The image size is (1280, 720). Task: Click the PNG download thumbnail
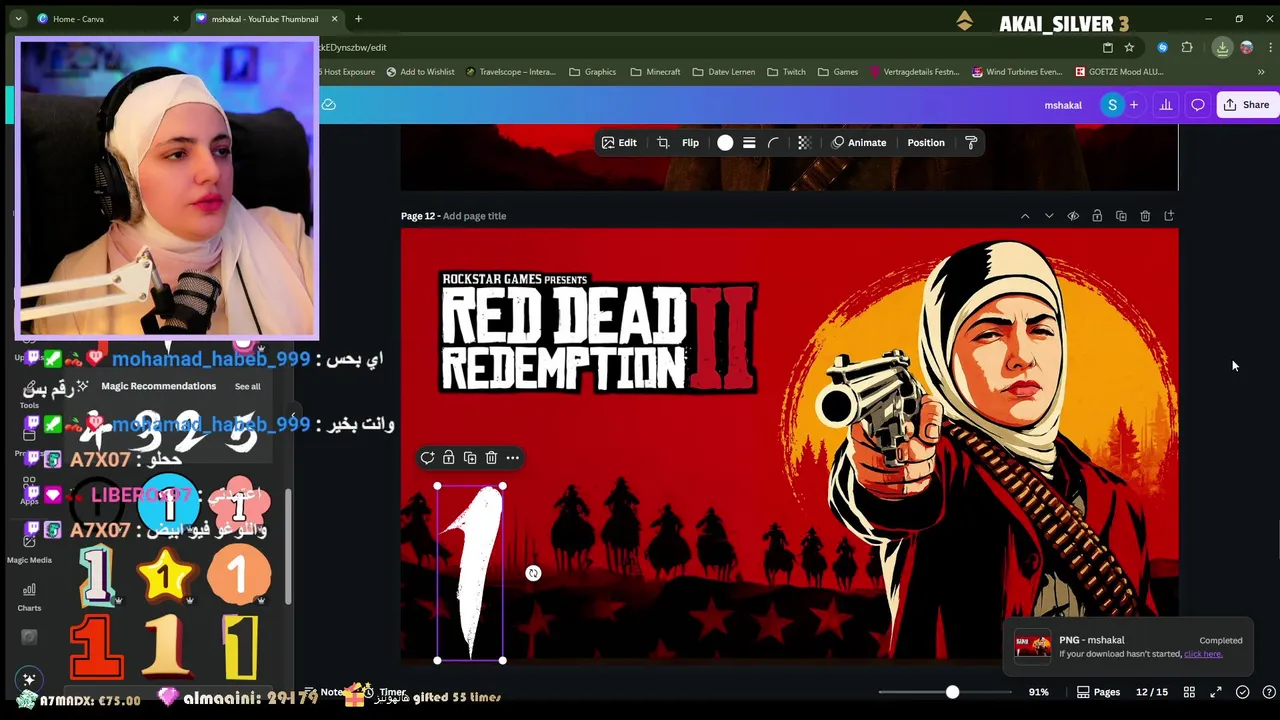click(1033, 647)
